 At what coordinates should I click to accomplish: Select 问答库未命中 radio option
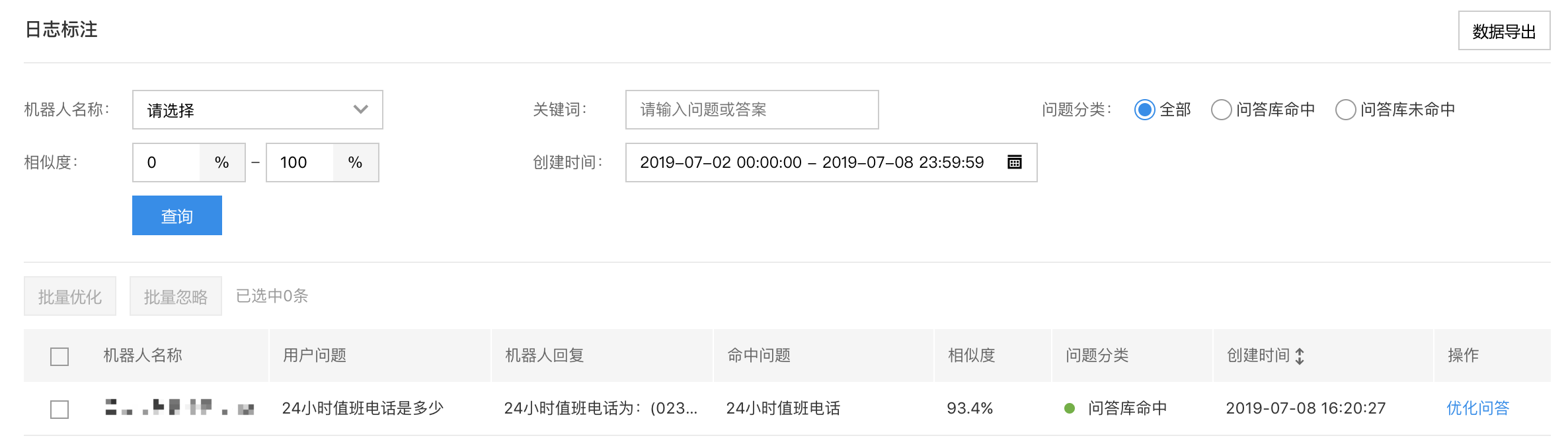1345,110
